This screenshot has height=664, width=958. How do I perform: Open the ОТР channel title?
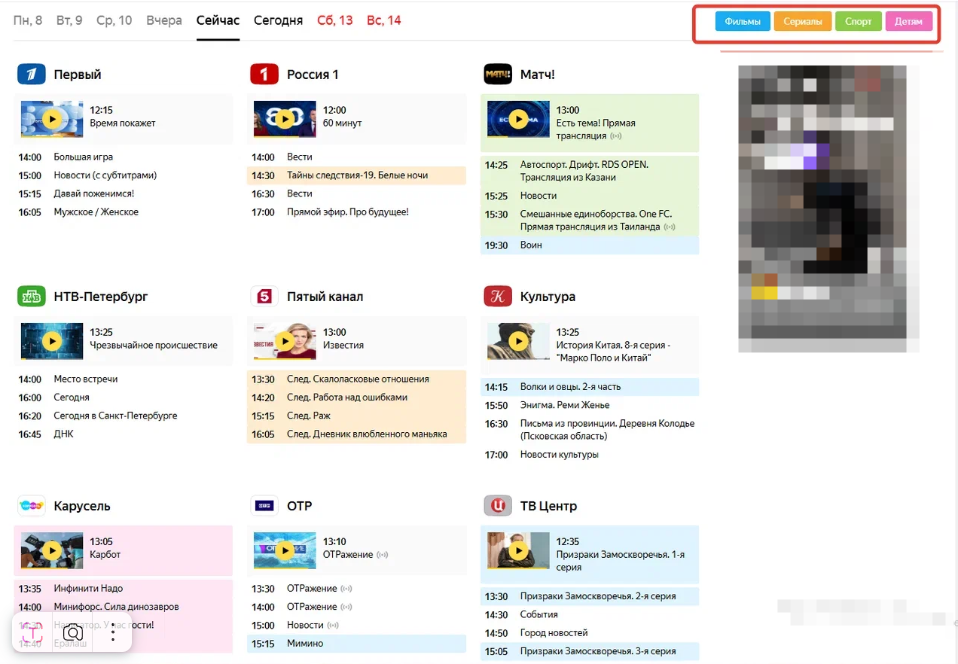[x=299, y=506]
